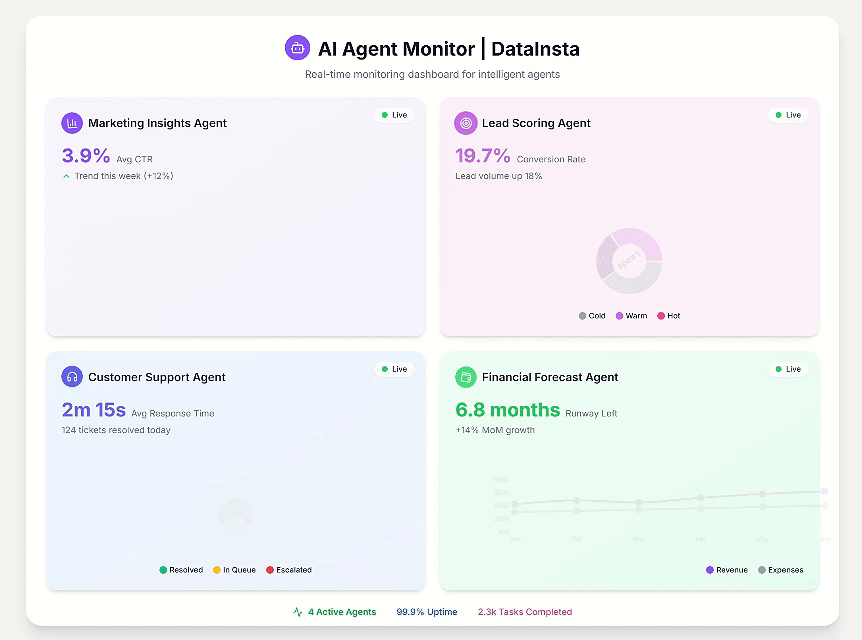Image resolution: width=862 pixels, height=640 pixels.
Task: Click "+14% MoM growth" text
Action: [495, 430]
